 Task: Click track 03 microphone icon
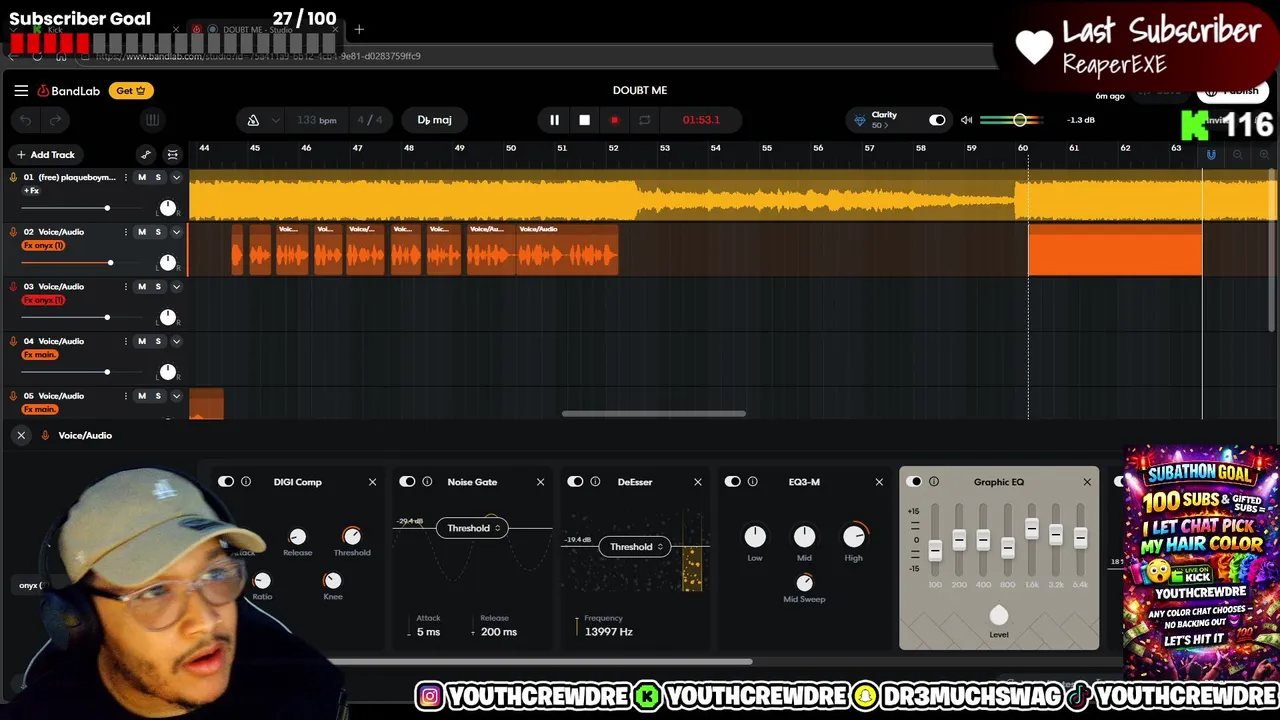[x=13, y=287]
